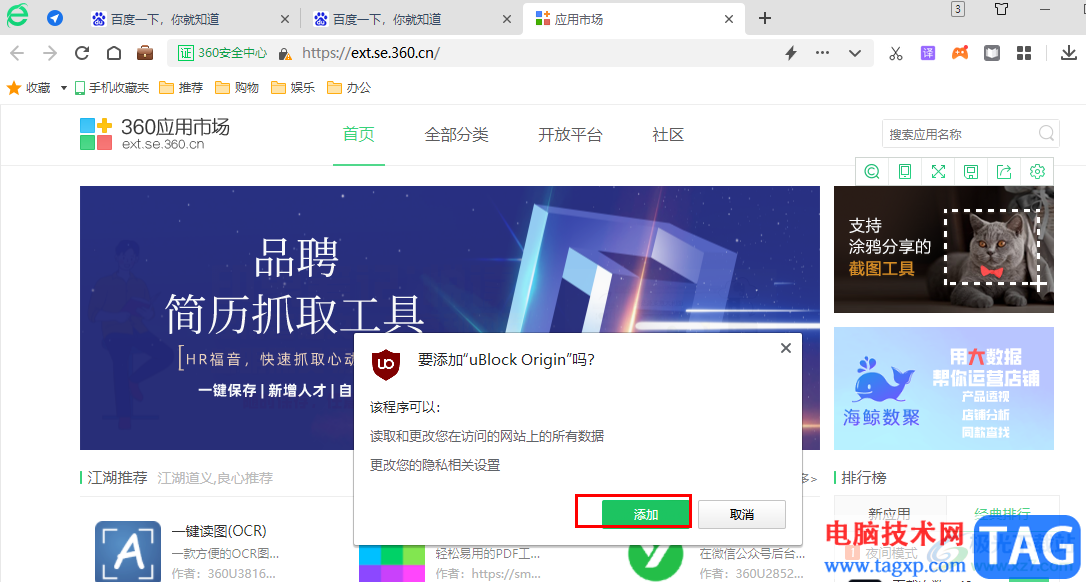
Task: Click the scissors screenshot icon
Action: click(x=896, y=53)
